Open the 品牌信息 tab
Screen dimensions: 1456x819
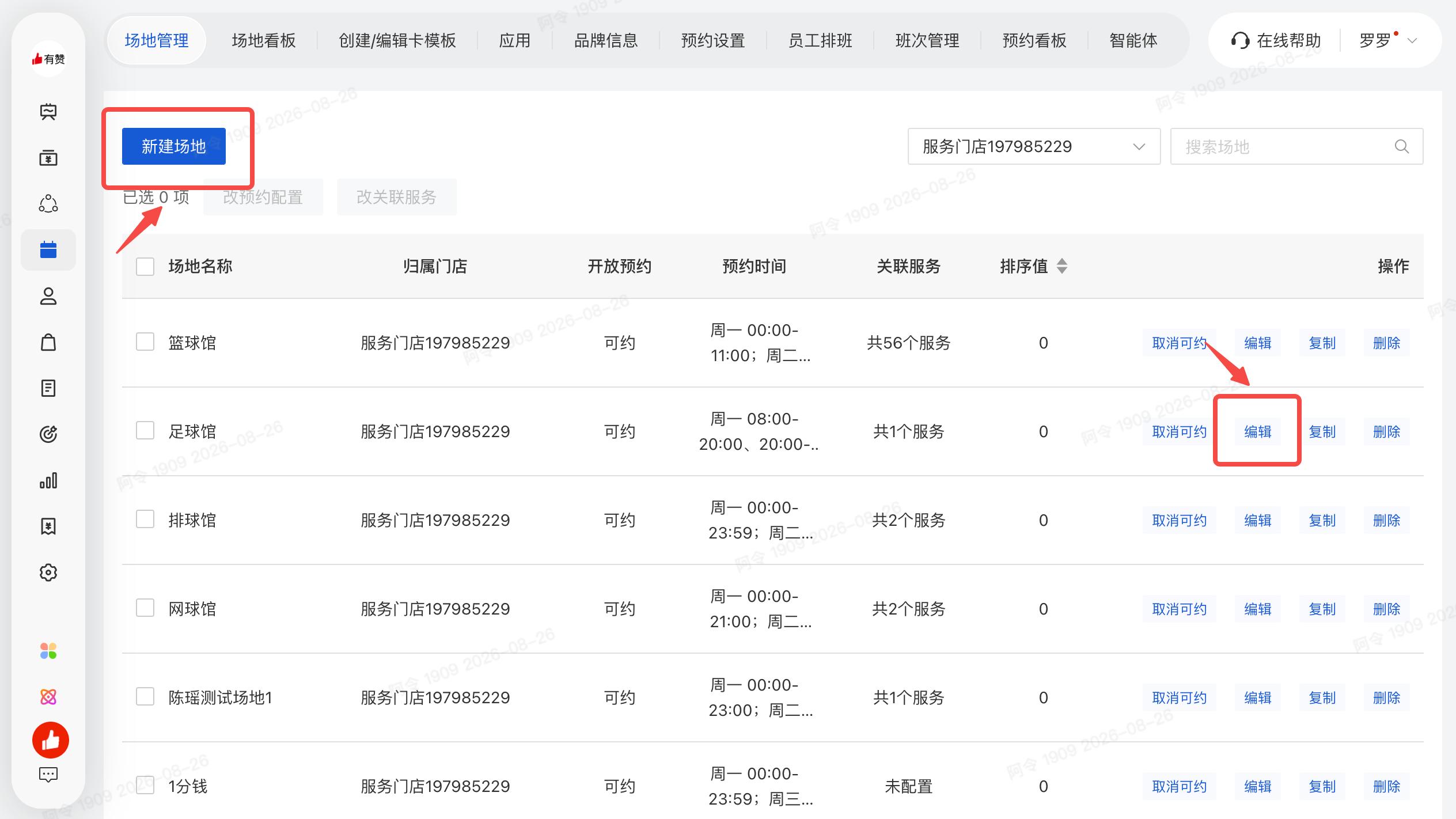[606, 40]
